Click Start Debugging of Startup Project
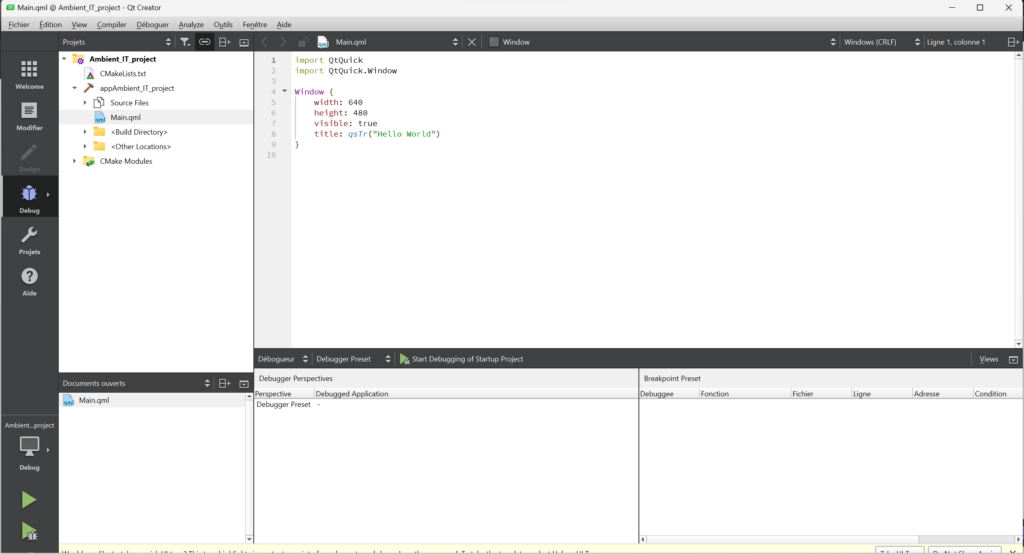The width and height of the screenshot is (1024, 554). pyautogui.click(x=461, y=359)
